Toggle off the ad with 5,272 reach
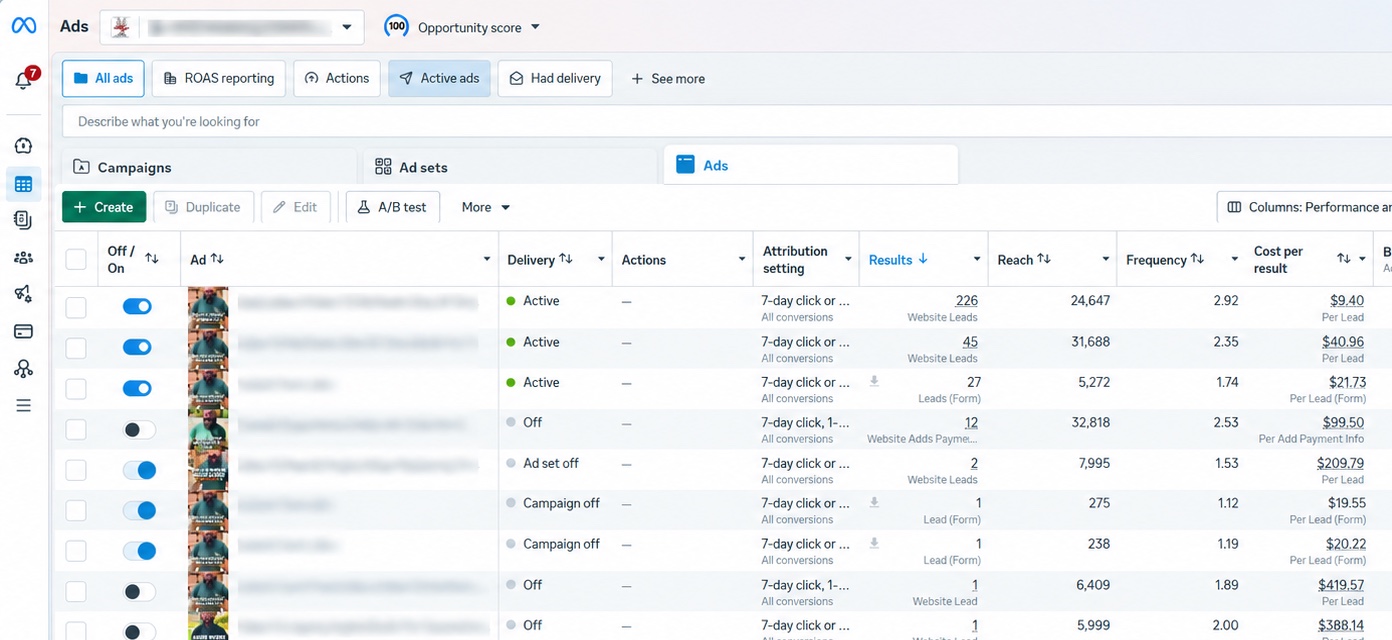This screenshot has width=1392, height=640. [x=138, y=388]
